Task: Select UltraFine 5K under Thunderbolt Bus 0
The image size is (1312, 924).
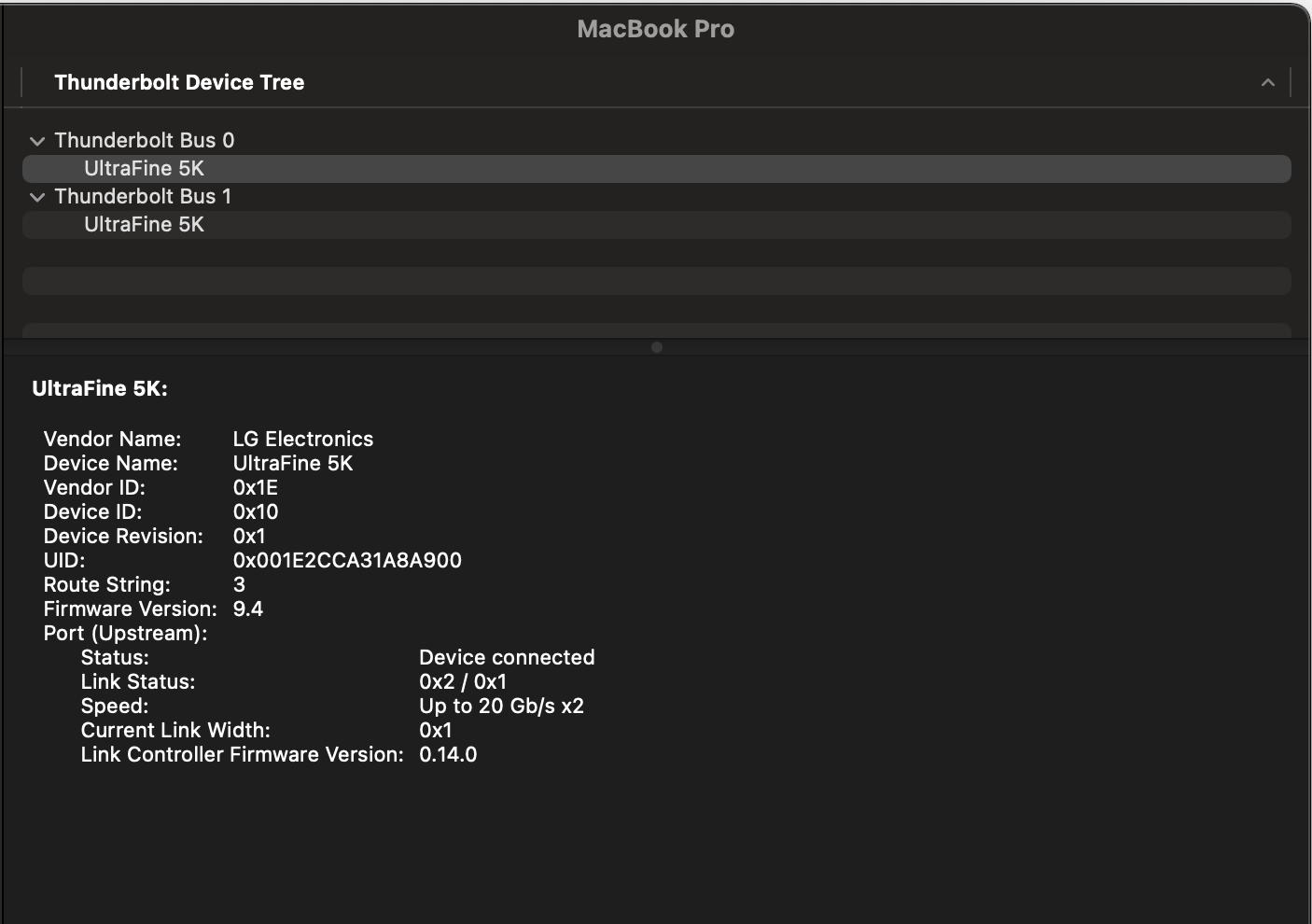Action: point(656,169)
